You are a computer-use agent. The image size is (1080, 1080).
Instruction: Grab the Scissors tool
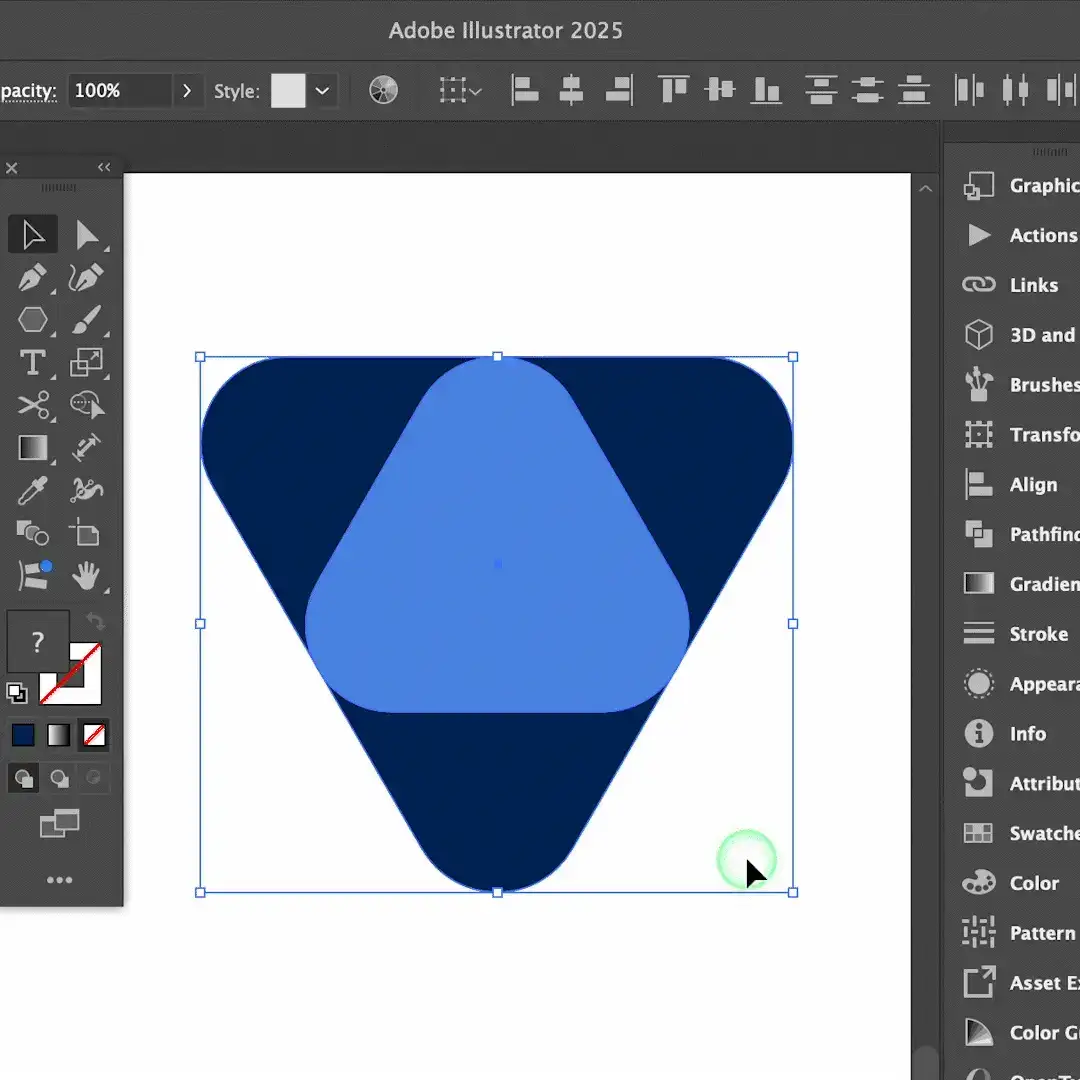33,405
